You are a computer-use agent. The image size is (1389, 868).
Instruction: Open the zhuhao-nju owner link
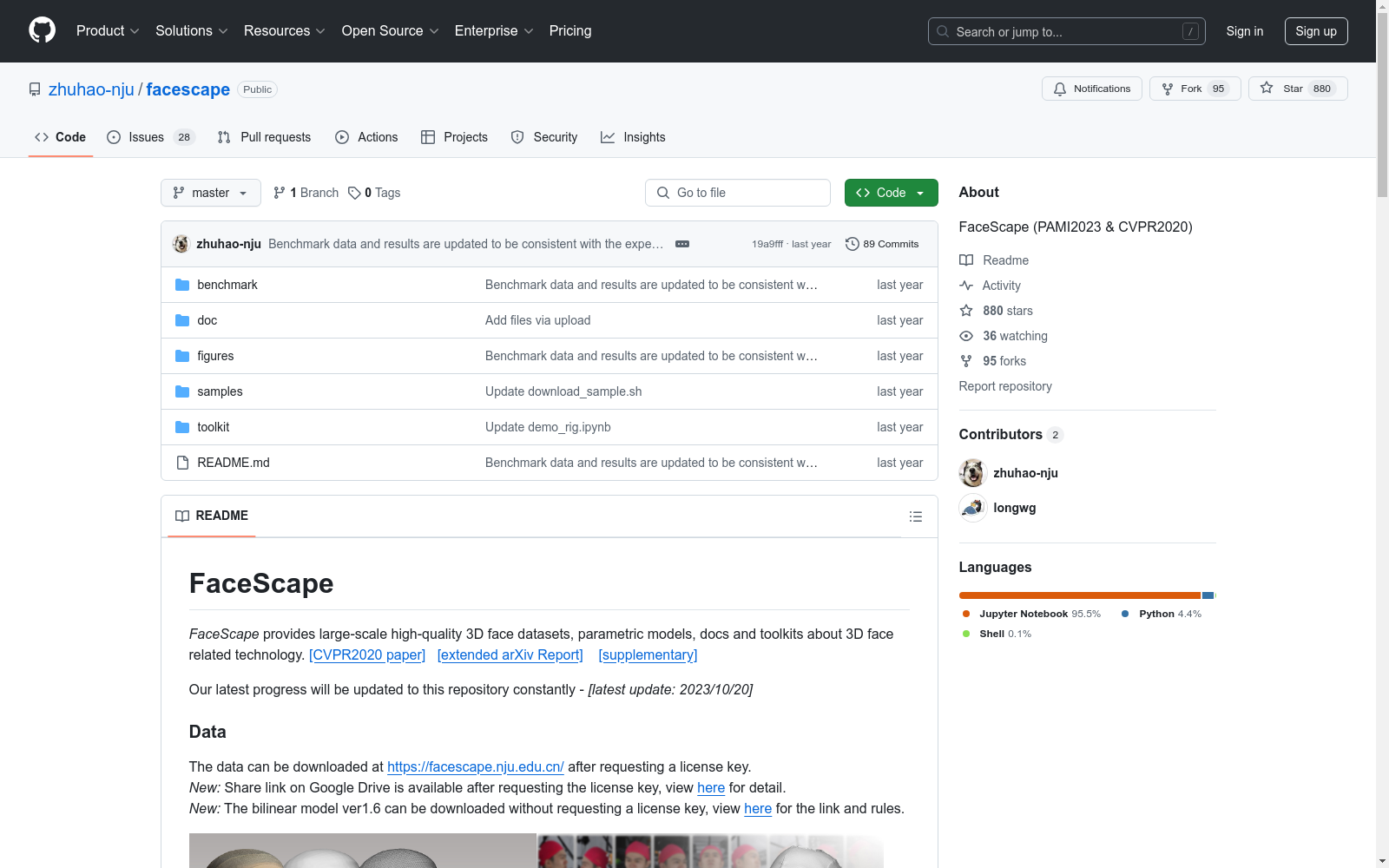pyautogui.click(x=91, y=89)
